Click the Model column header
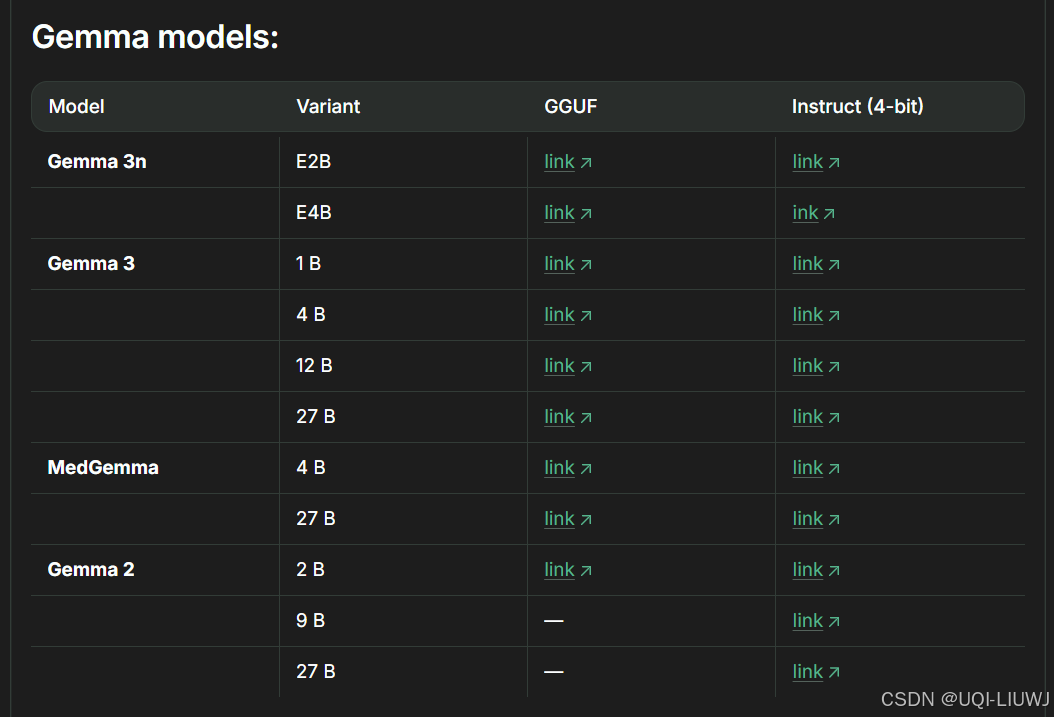The image size is (1054, 717). (x=77, y=107)
